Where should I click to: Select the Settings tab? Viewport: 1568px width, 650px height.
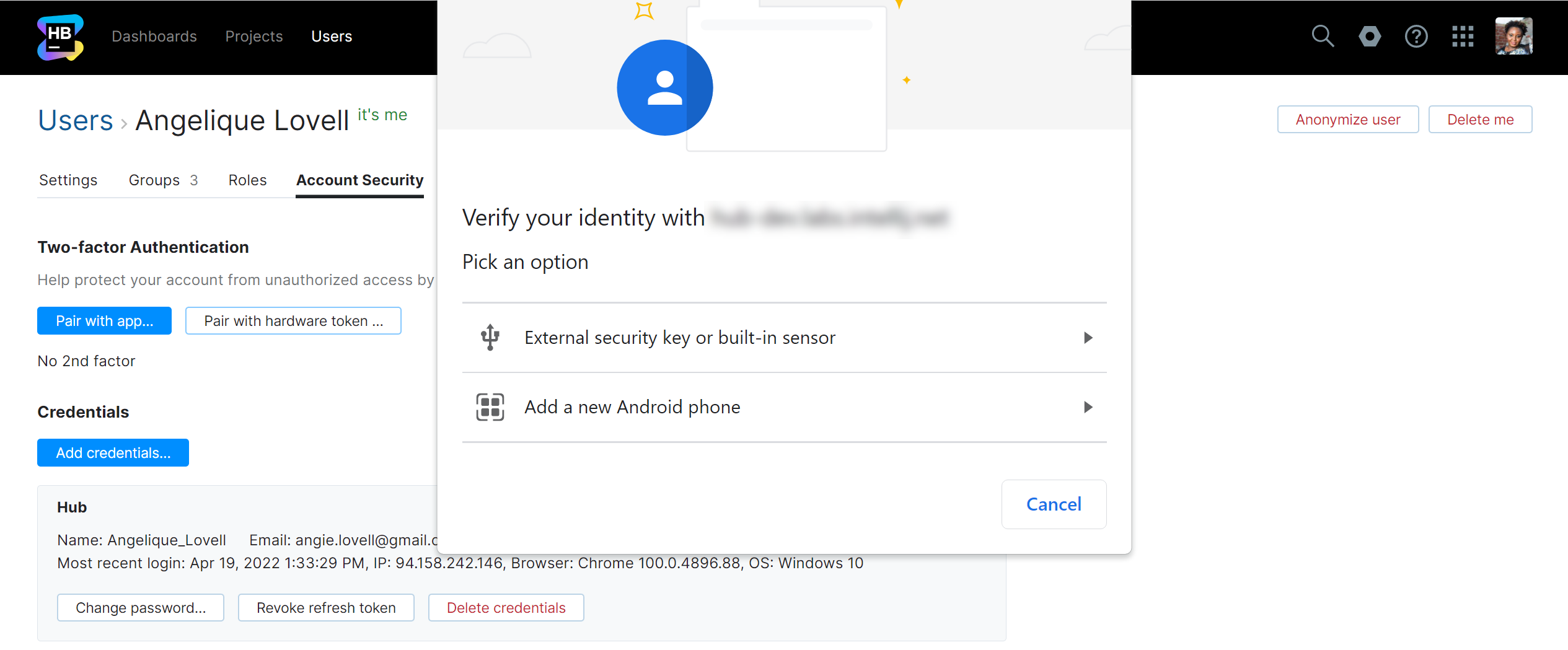pos(68,180)
